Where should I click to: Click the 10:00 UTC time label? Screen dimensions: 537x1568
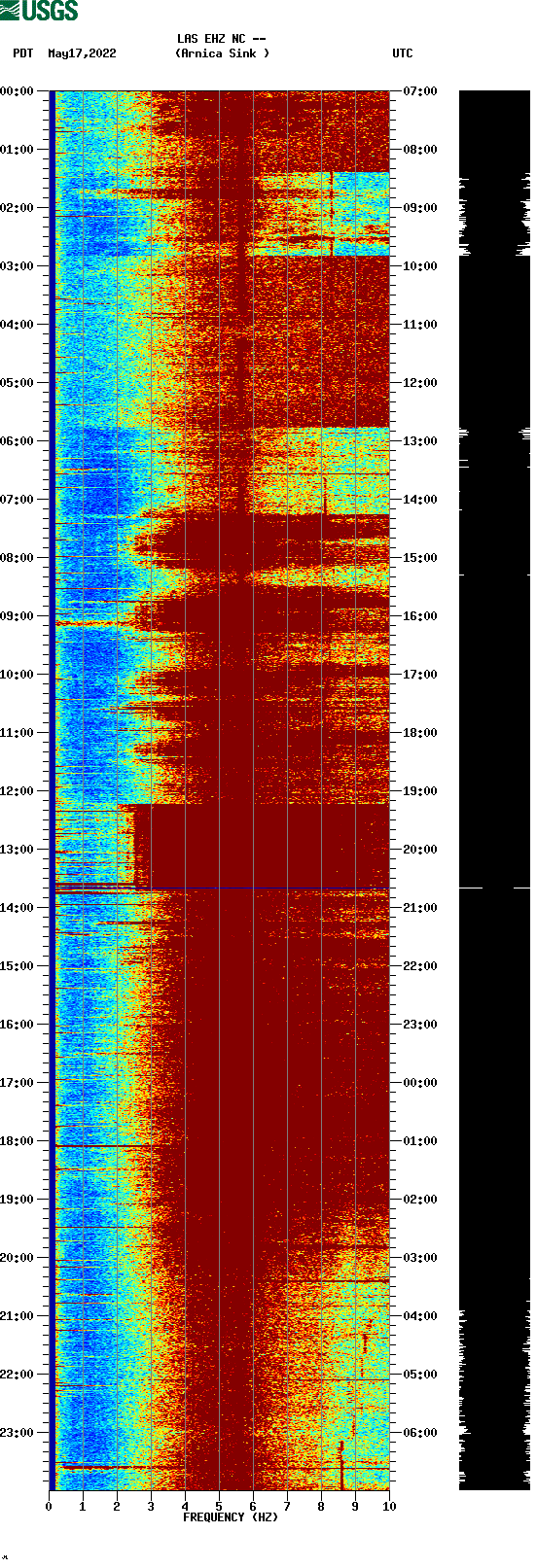[x=420, y=266]
